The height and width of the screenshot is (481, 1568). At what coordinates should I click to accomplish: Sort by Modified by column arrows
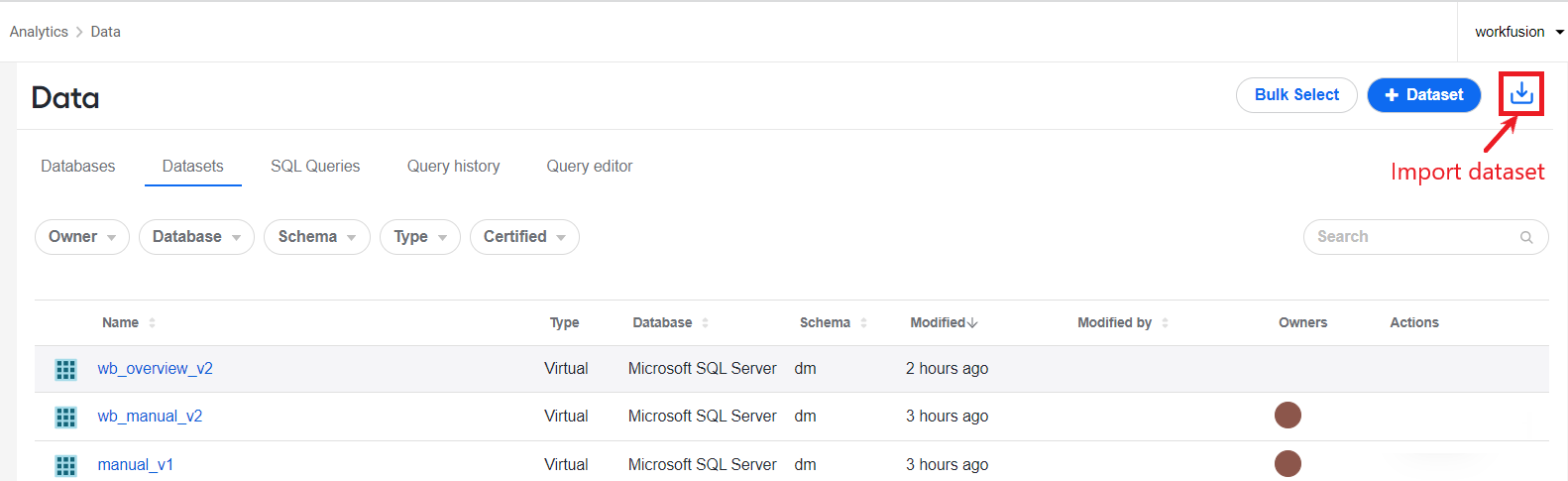[x=1165, y=322]
